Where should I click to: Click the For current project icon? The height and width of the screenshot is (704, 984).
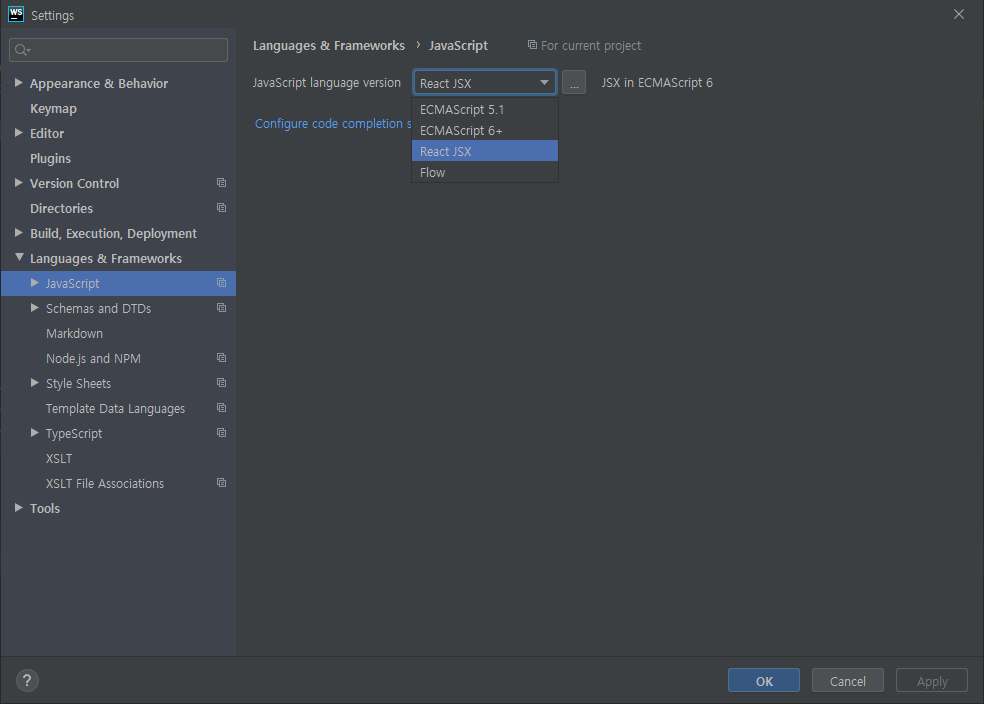pos(532,45)
